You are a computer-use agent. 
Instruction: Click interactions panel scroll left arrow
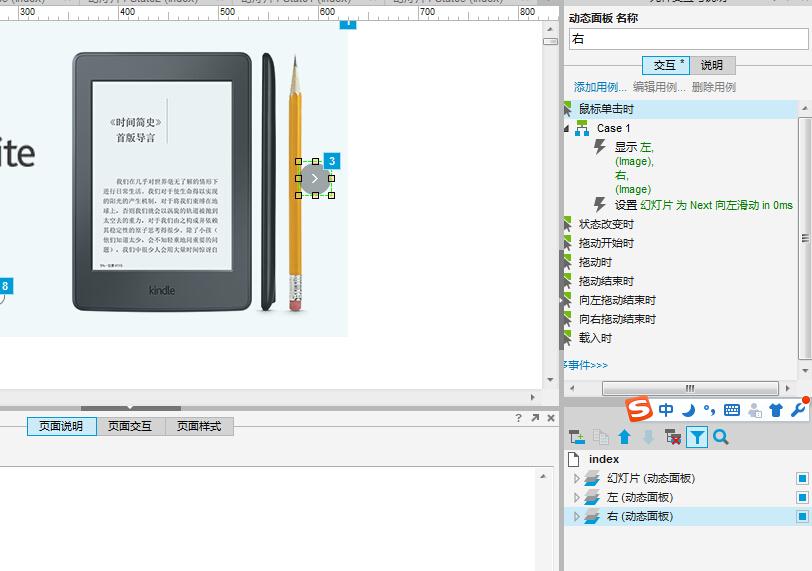pyautogui.click(x=572, y=388)
